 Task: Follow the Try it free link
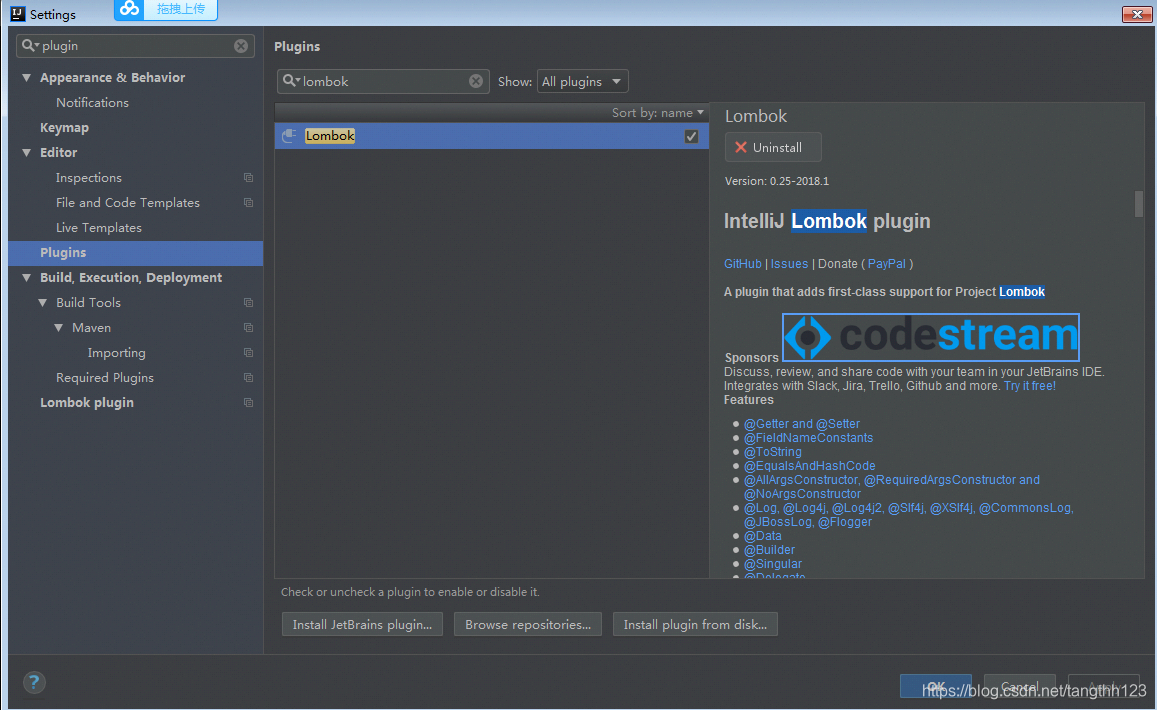click(x=1029, y=386)
